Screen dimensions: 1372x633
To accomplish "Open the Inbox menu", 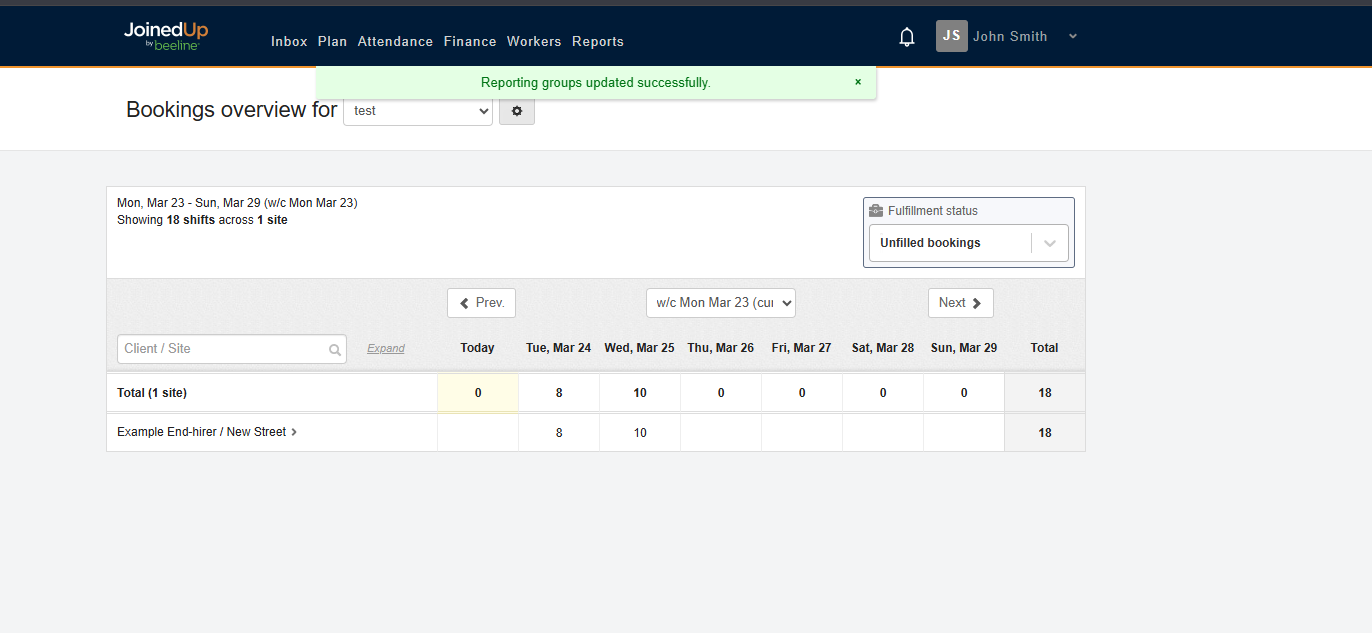I will (x=289, y=41).
